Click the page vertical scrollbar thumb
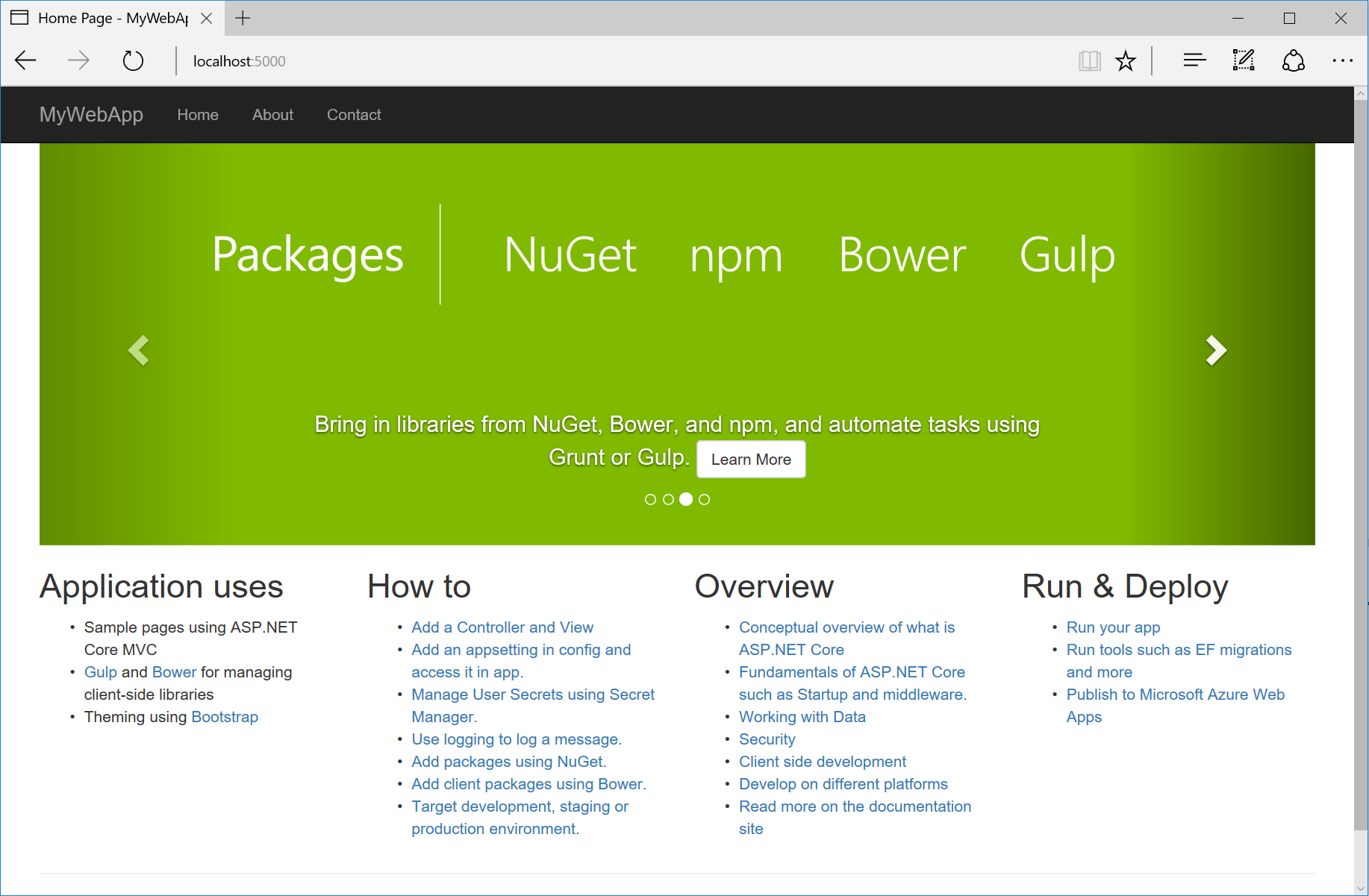1369x896 pixels. click(x=1361, y=463)
